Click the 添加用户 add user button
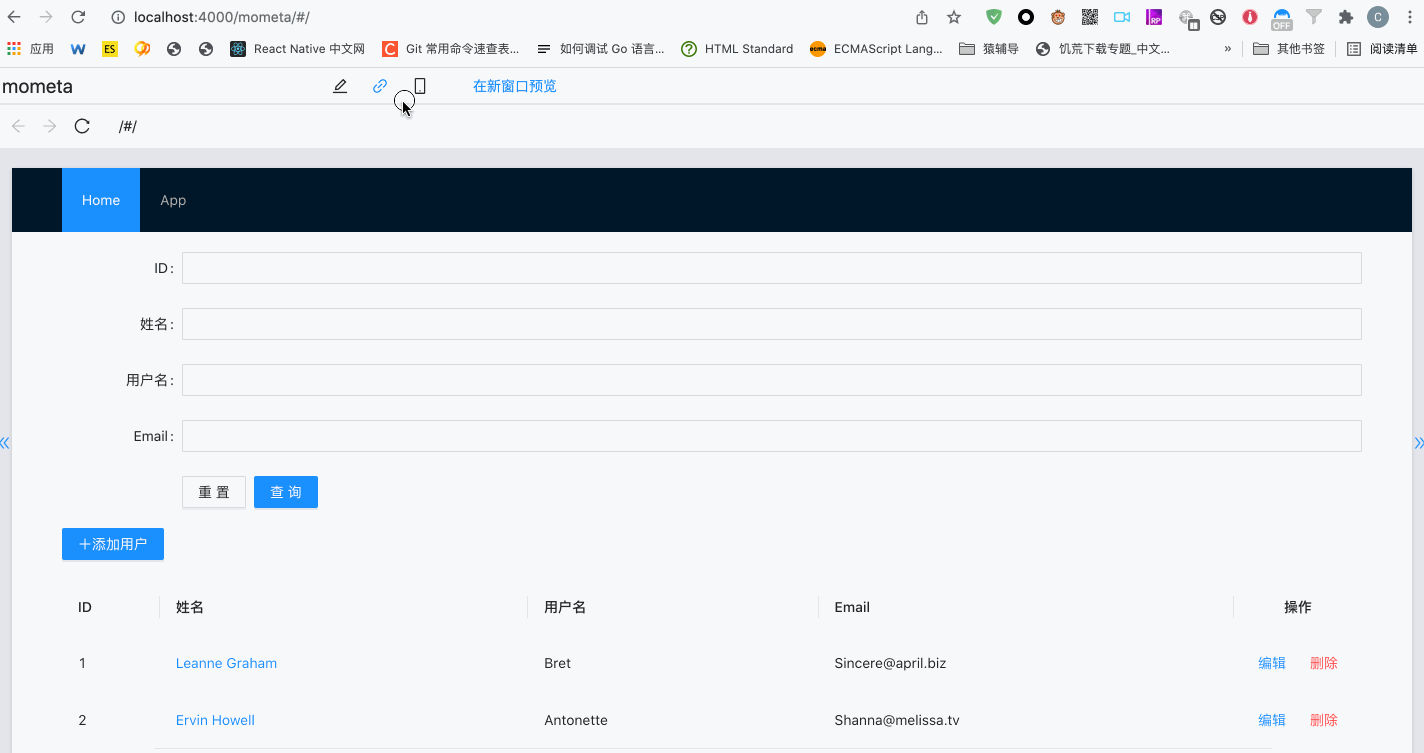 (x=113, y=544)
